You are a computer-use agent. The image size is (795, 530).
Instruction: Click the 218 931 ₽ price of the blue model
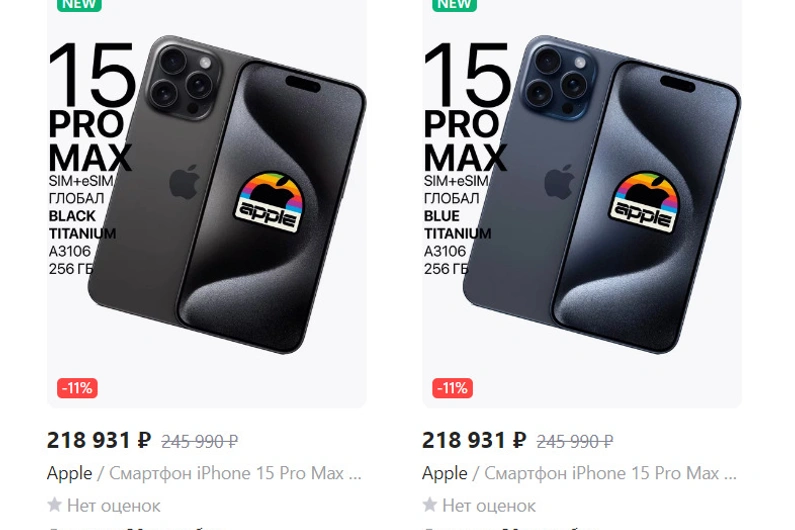click(474, 440)
